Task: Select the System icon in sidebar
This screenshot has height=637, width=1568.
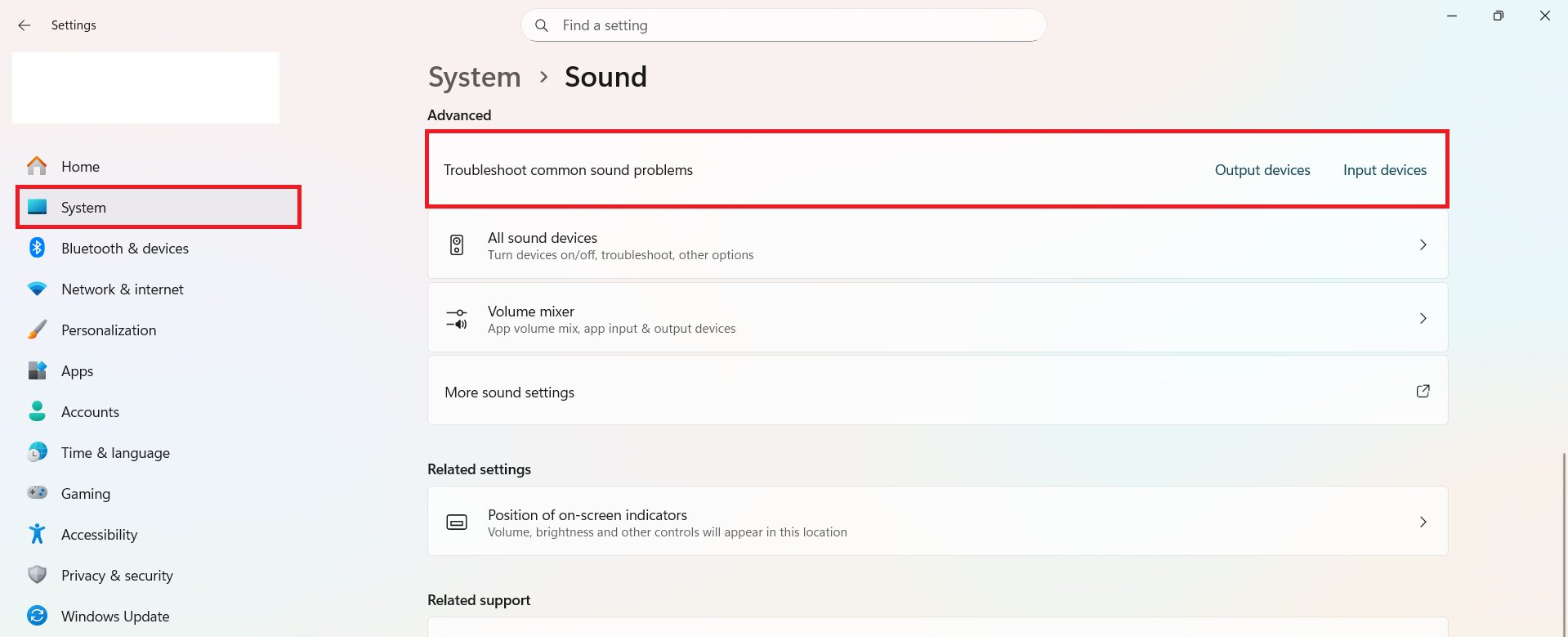Action: click(x=36, y=207)
